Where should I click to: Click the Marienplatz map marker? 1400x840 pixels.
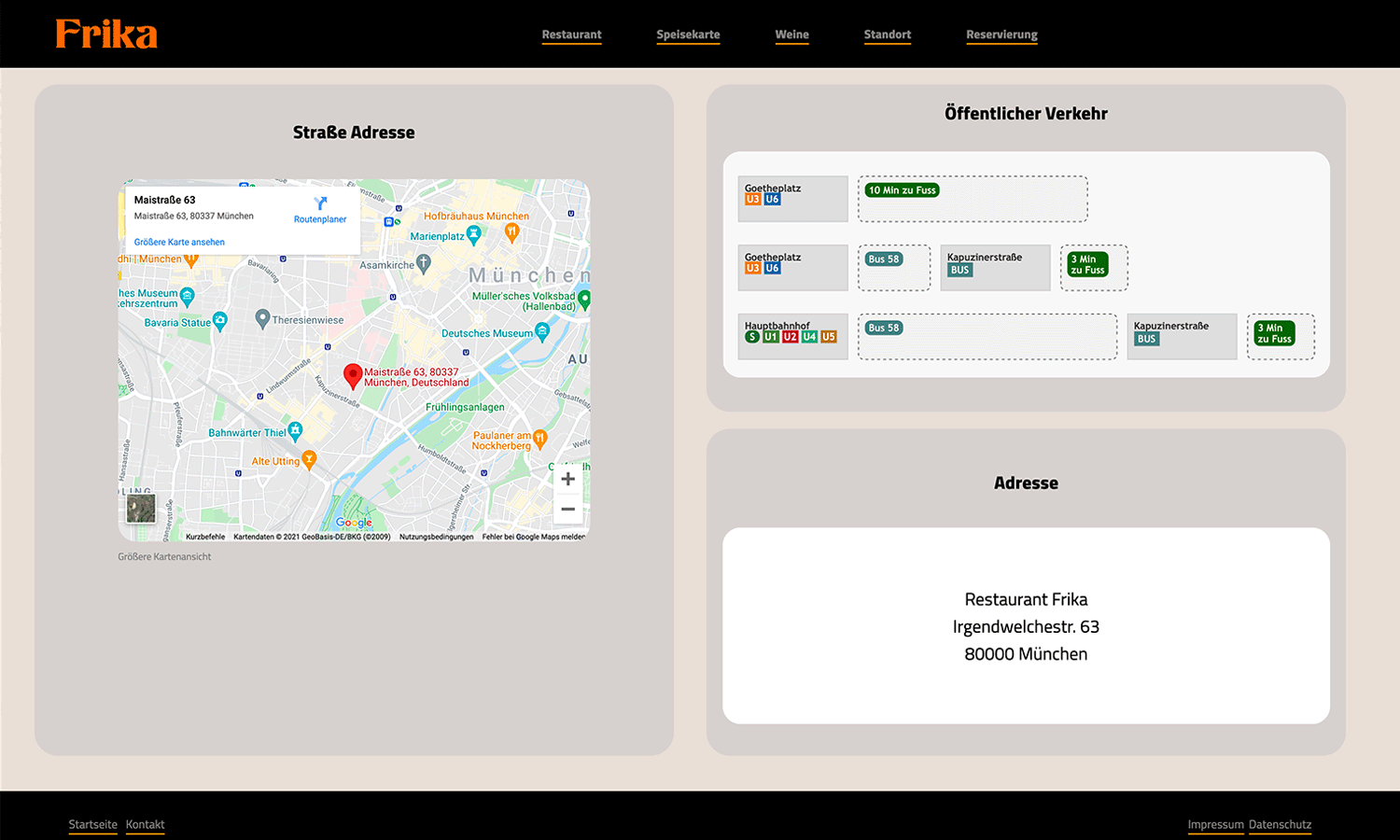tap(474, 235)
